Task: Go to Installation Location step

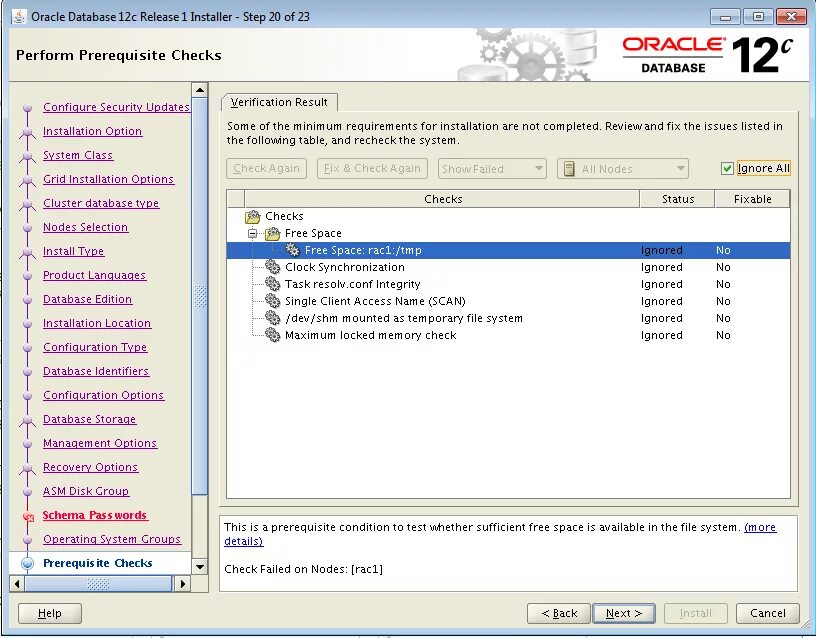Action: [97, 323]
